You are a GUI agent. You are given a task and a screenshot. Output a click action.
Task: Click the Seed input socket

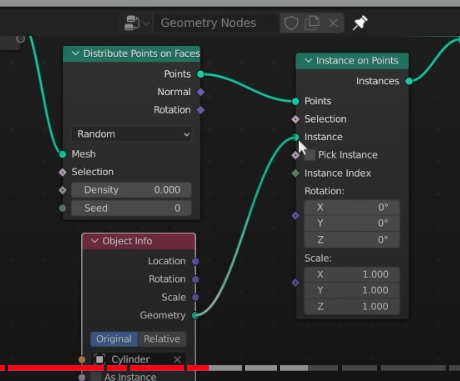[63, 208]
